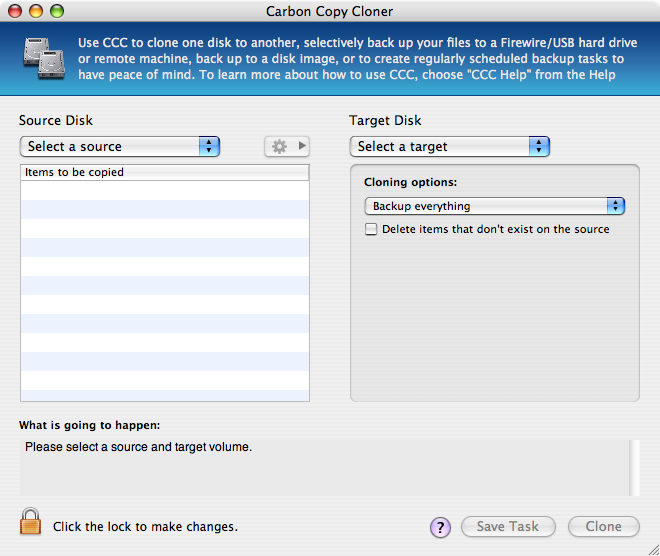Expand the Backup everything cloning options menu

tap(494, 206)
